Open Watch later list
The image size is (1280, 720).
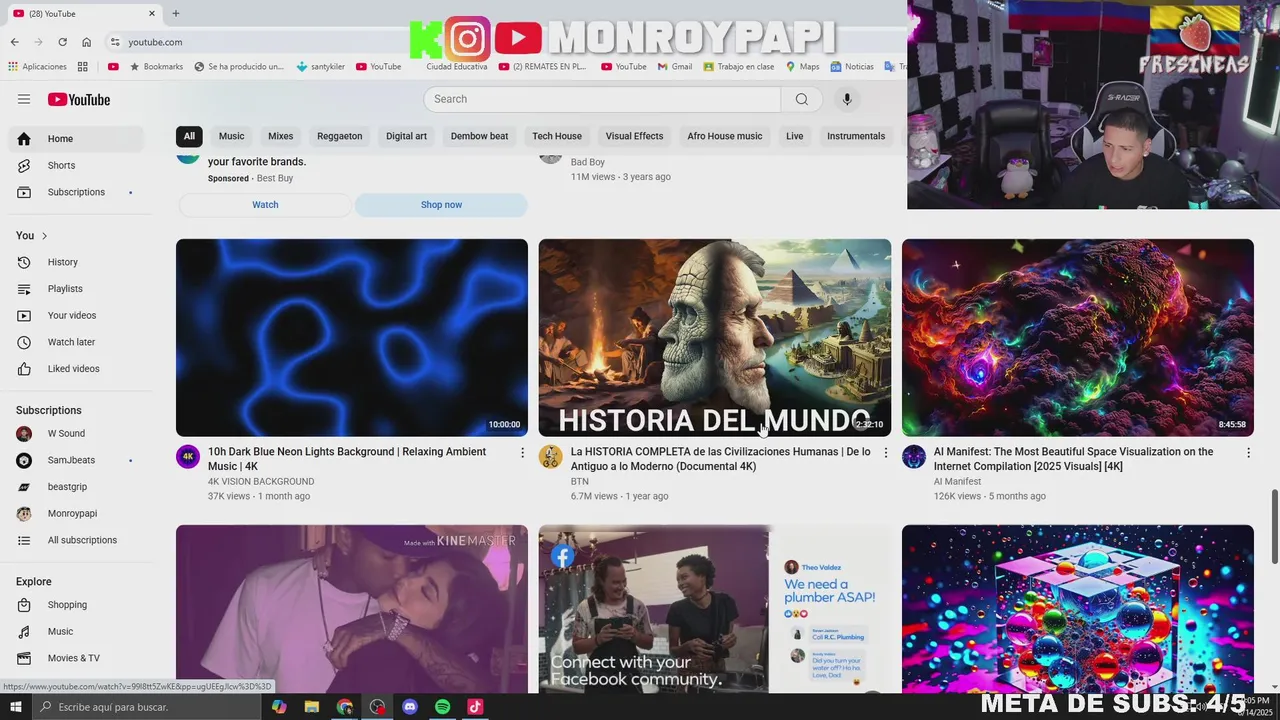tap(76, 342)
